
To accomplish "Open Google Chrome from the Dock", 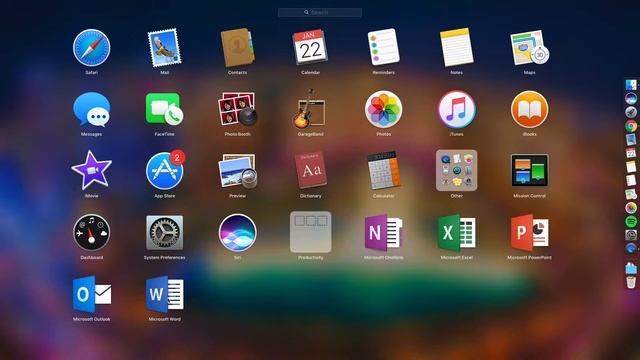I will click(631, 126).
